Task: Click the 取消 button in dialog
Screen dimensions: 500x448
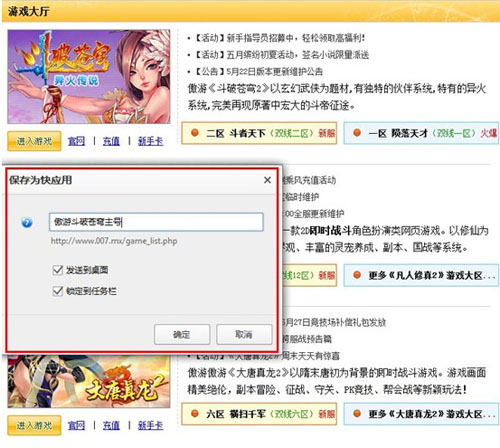Action: point(244,334)
